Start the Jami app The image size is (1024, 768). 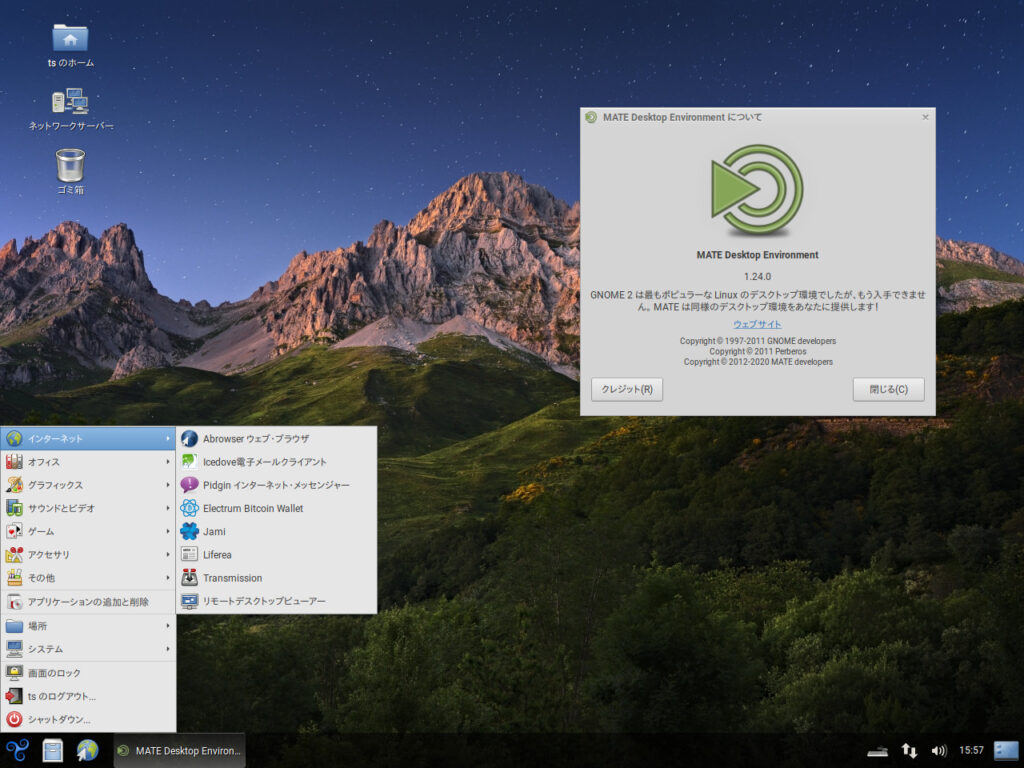[x=214, y=532]
